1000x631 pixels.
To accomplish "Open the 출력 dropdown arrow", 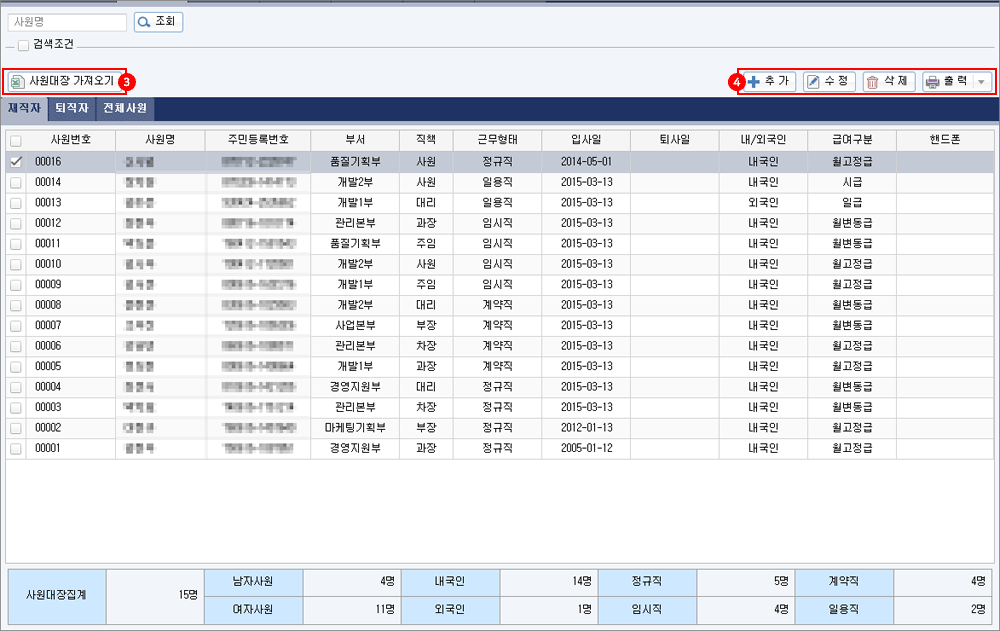I will point(982,82).
